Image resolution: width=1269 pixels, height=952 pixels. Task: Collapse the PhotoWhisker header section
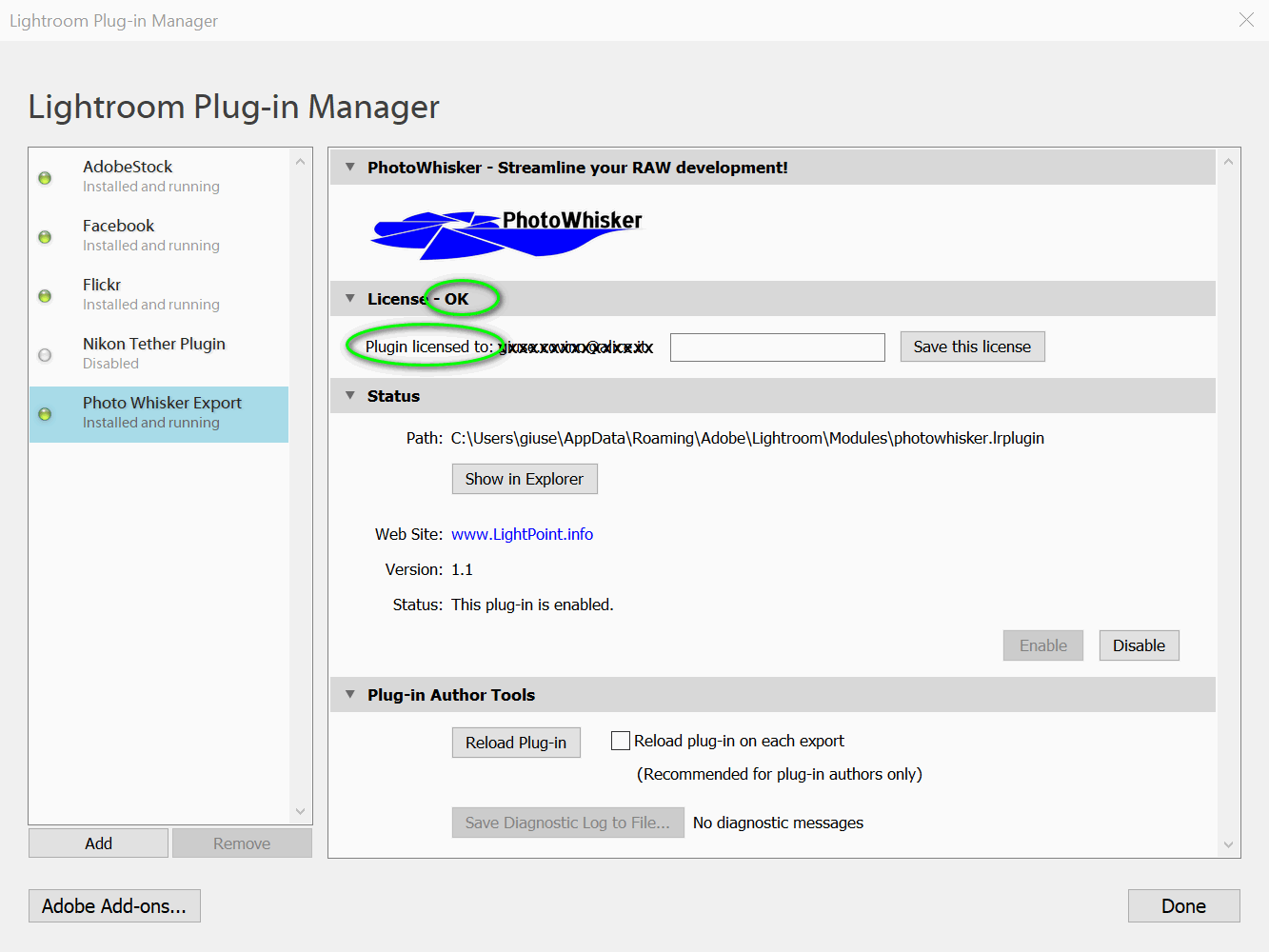[350, 168]
